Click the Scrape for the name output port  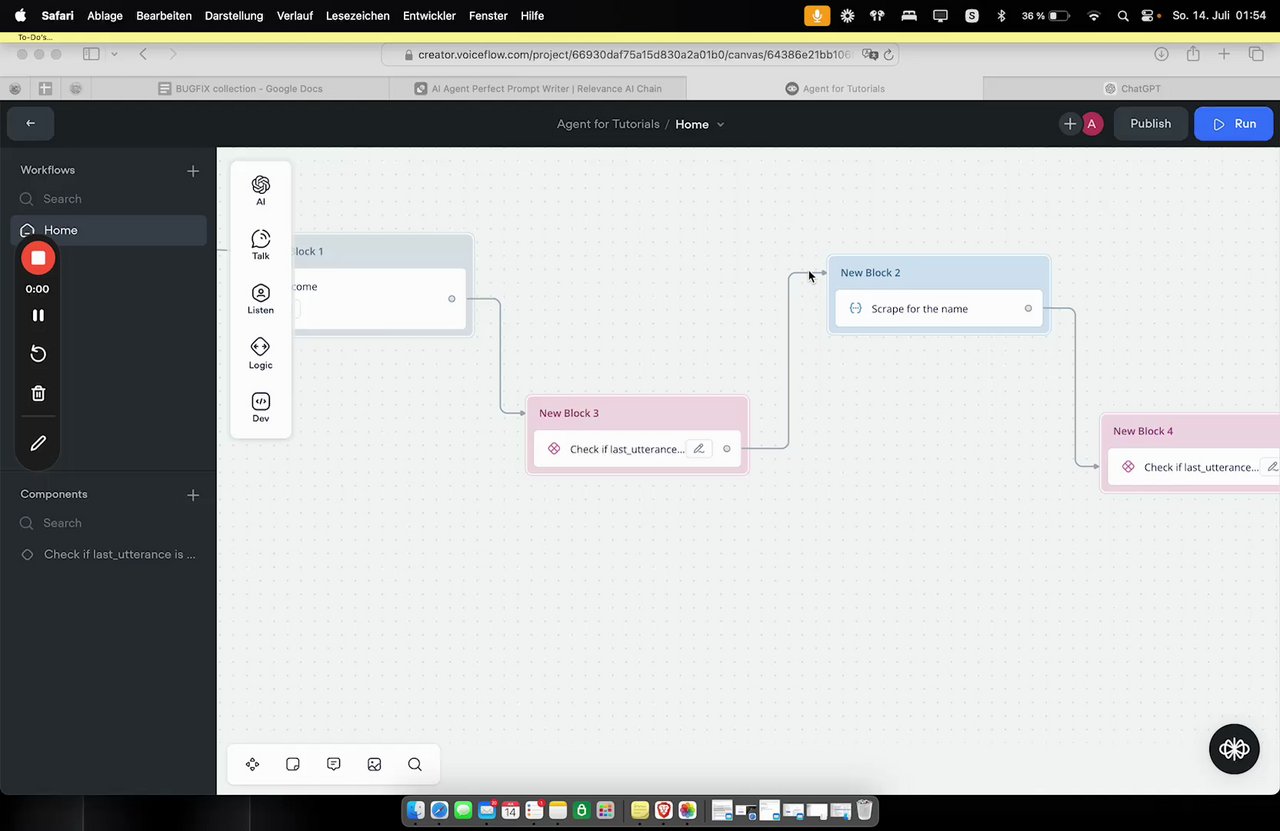[1028, 308]
